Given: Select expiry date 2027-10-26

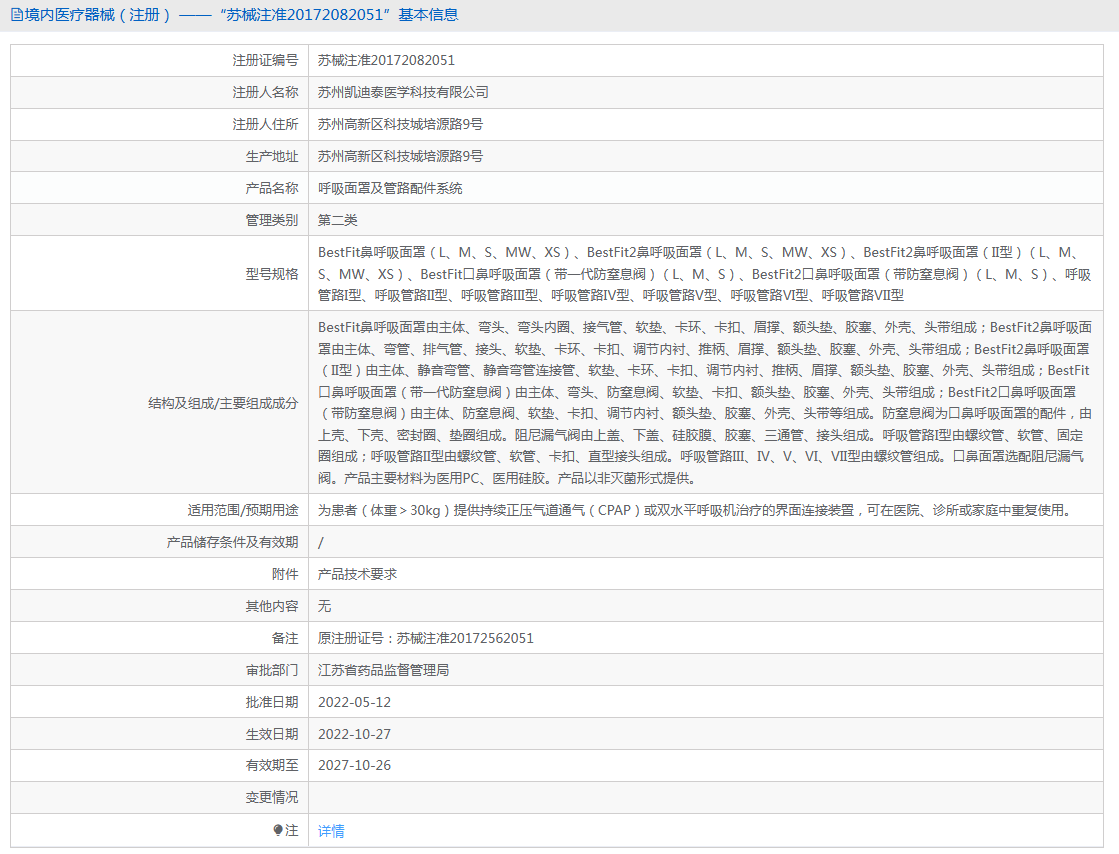Looking at the screenshot, I should [355, 766].
